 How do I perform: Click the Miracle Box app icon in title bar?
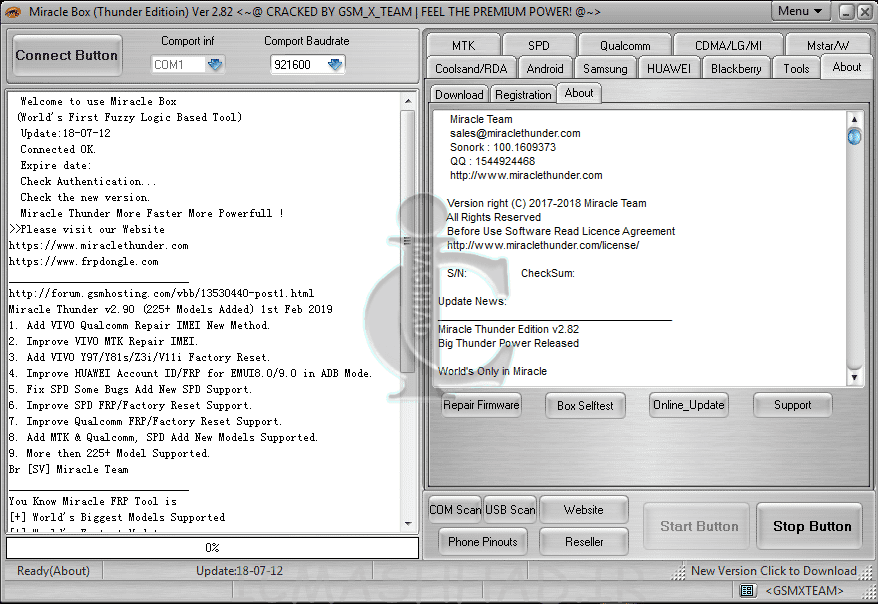point(12,11)
